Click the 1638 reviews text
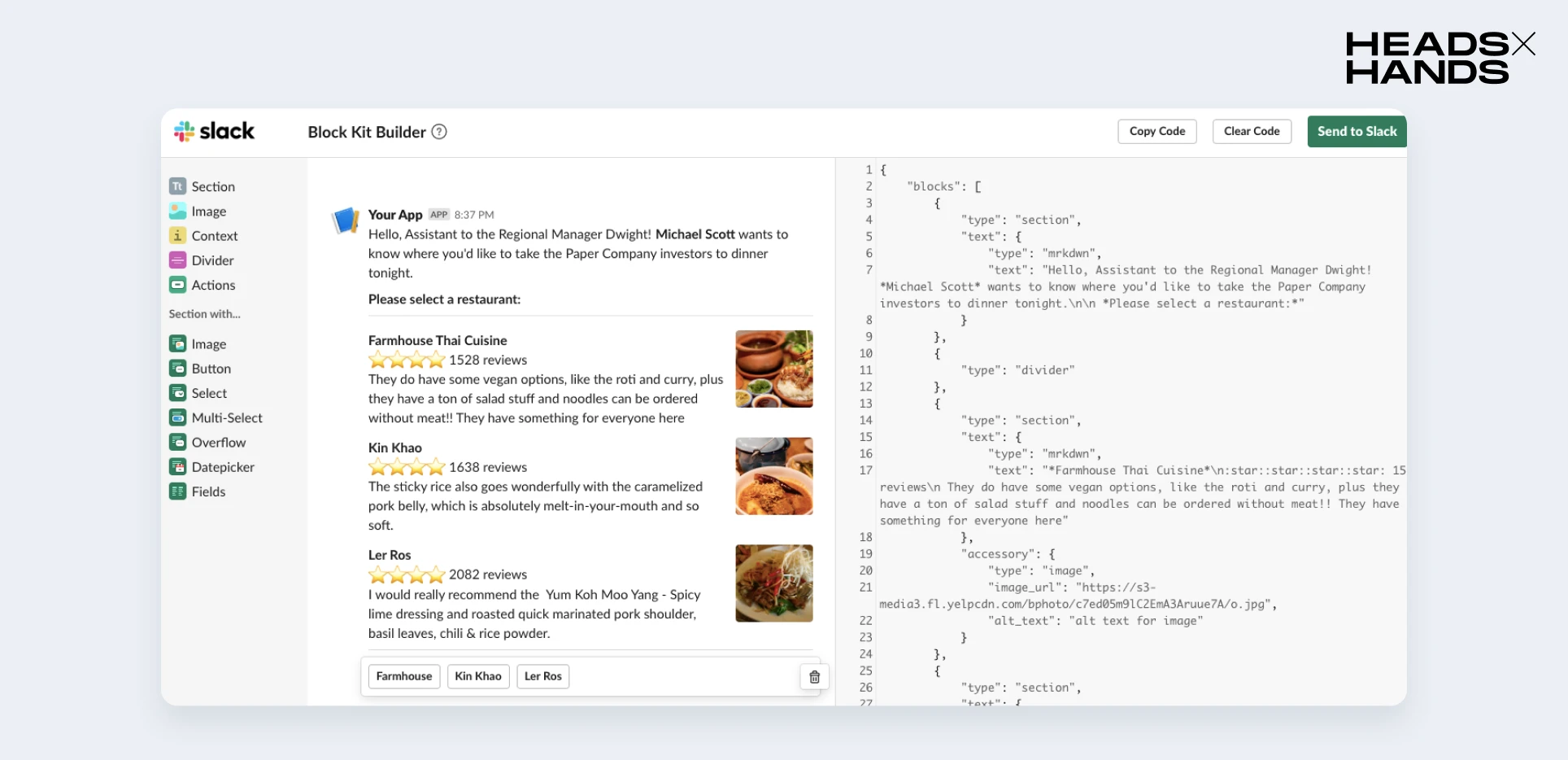This screenshot has height=760, width=1568. pos(488,467)
